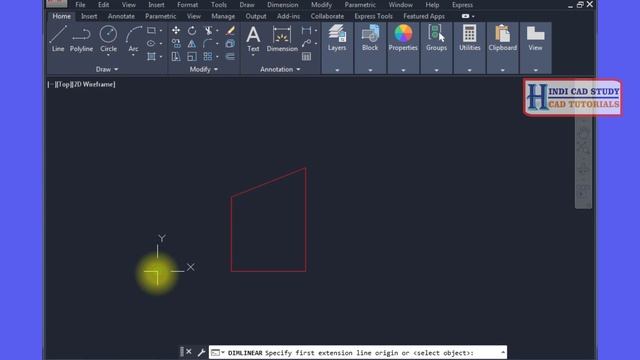Select the Text annotation tool
The width and height of the screenshot is (640, 360).
pyautogui.click(x=253, y=39)
